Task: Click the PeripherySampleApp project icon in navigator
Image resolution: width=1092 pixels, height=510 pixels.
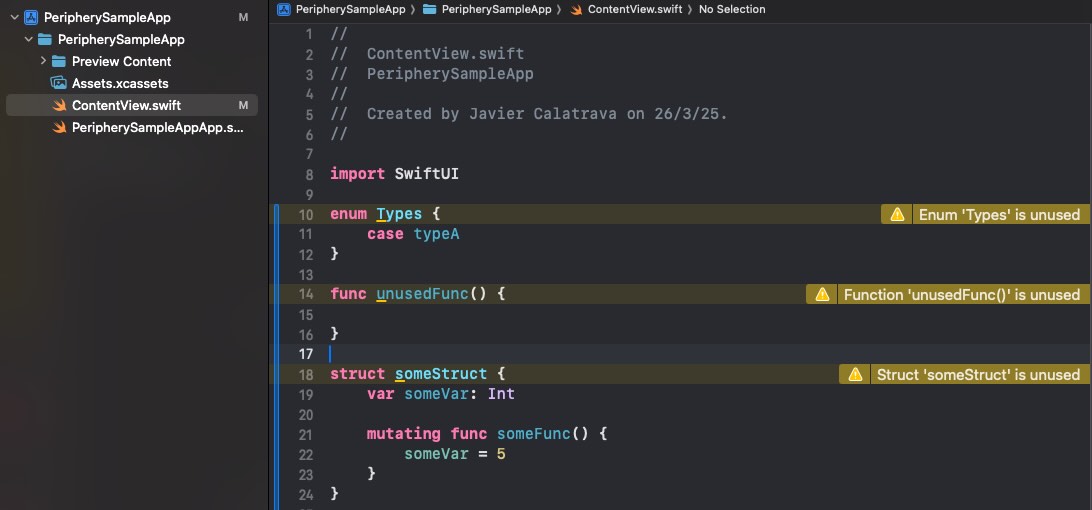Action: pyautogui.click(x=31, y=17)
